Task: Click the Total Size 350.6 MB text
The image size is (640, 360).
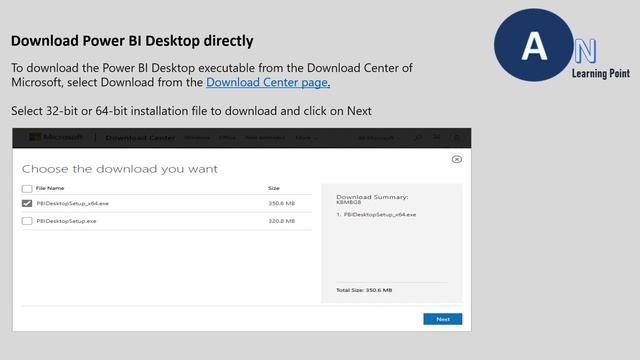Action: tap(364, 290)
